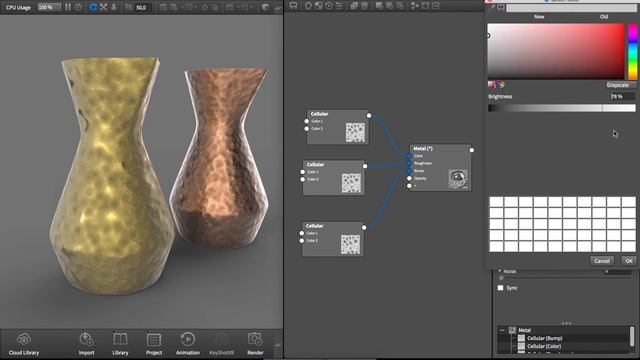640x360 pixels.
Task: Select the down-arrow dolly tool icon
Action: pyautogui.click(x=113, y=7)
